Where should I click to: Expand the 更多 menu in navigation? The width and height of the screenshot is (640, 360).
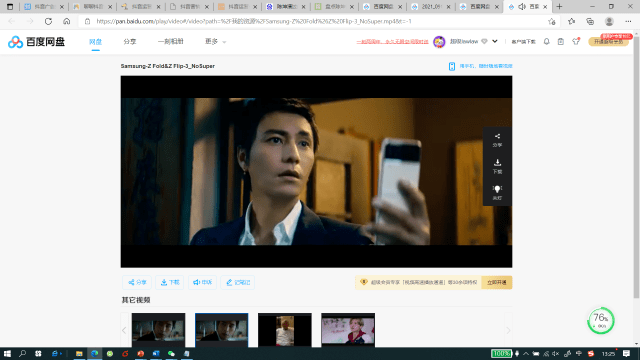(x=215, y=42)
